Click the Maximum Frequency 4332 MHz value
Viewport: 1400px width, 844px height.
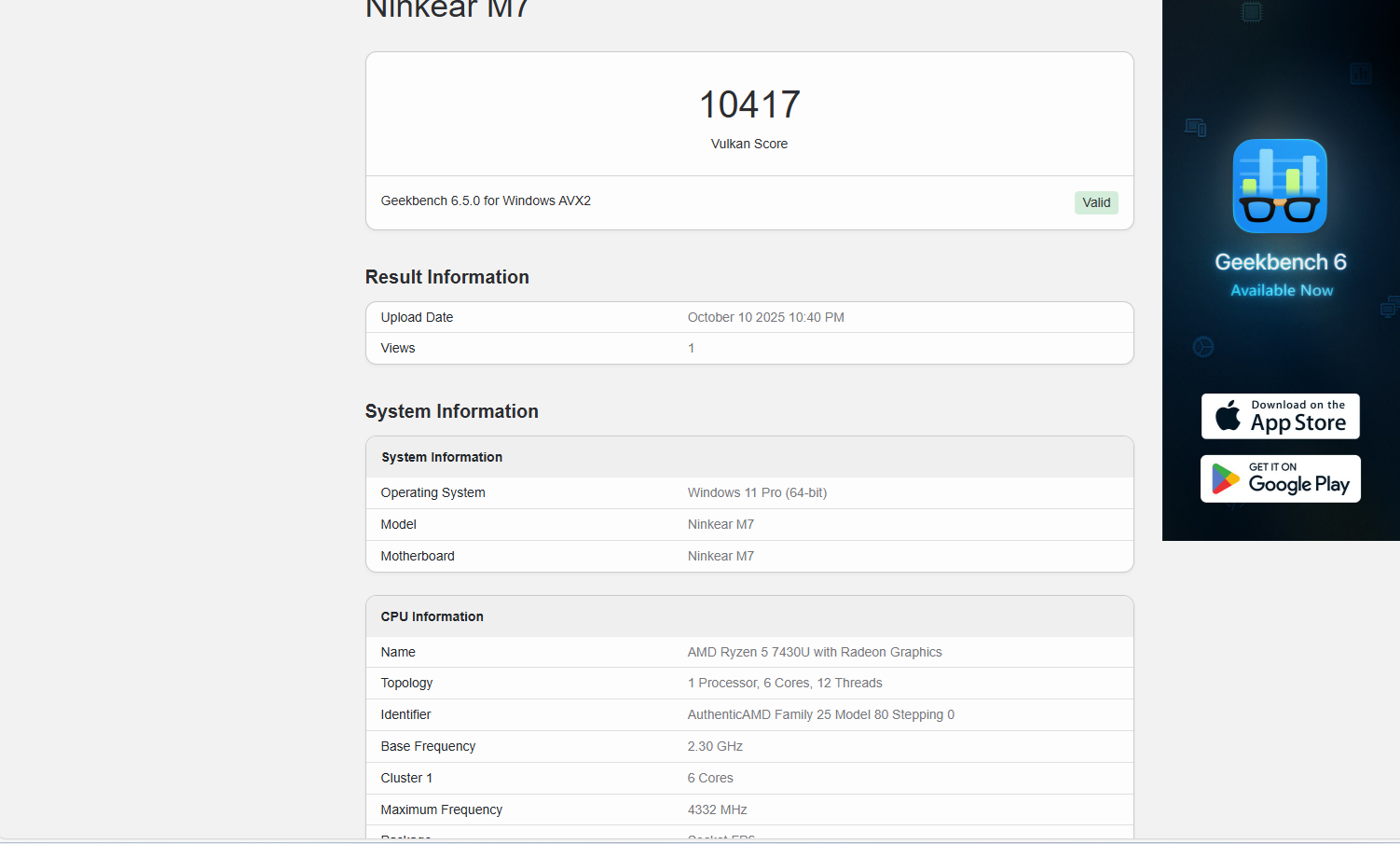(x=717, y=809)
